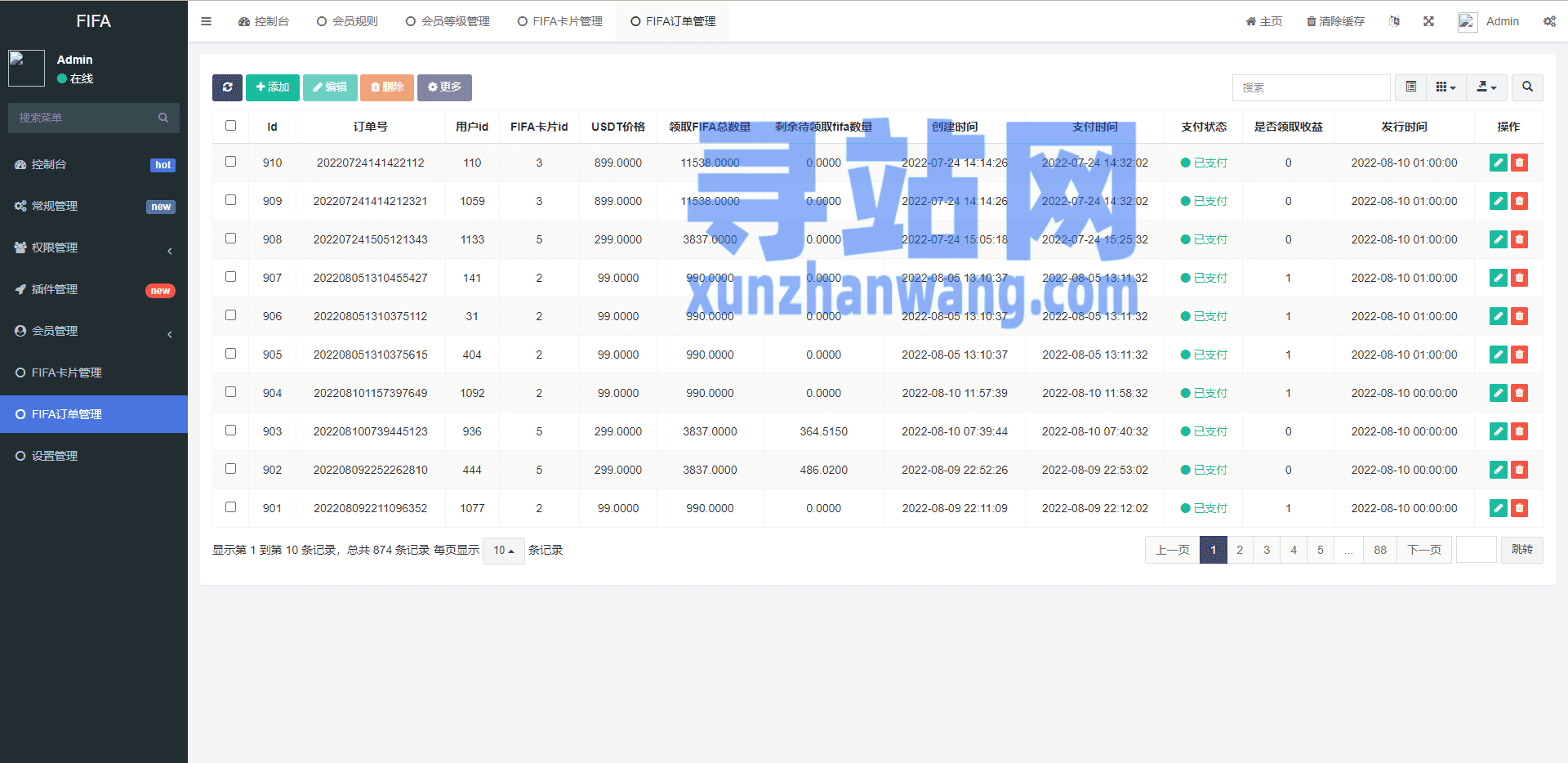Switch to the 会员规则 tab
This screenshot has height=763, width=1568.
[x=347, y=21]
